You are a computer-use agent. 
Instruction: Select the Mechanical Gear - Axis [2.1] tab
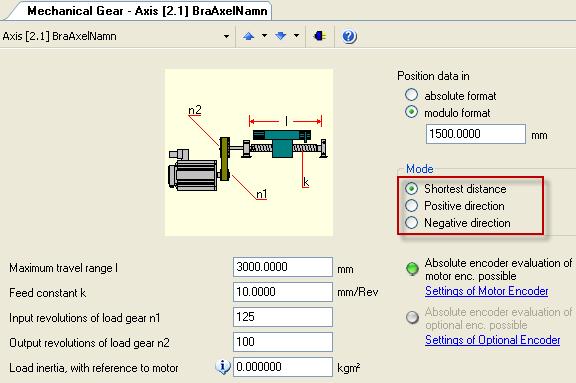coord(147,11)
